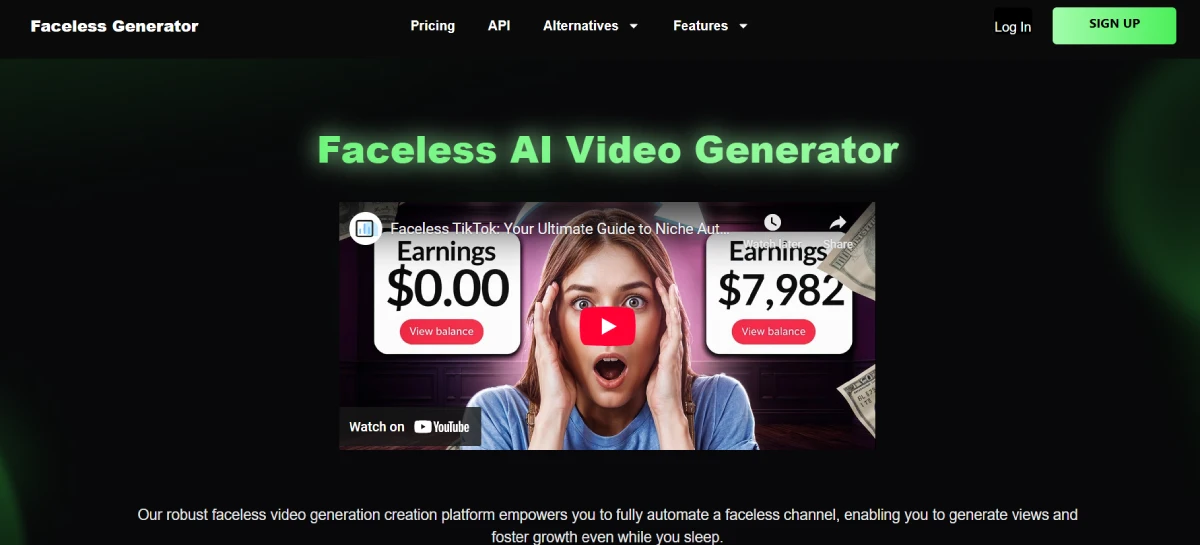Click the $7,982 earnings card in video
The width and height of the screenshot is (1200, 545).
[779, 293]
